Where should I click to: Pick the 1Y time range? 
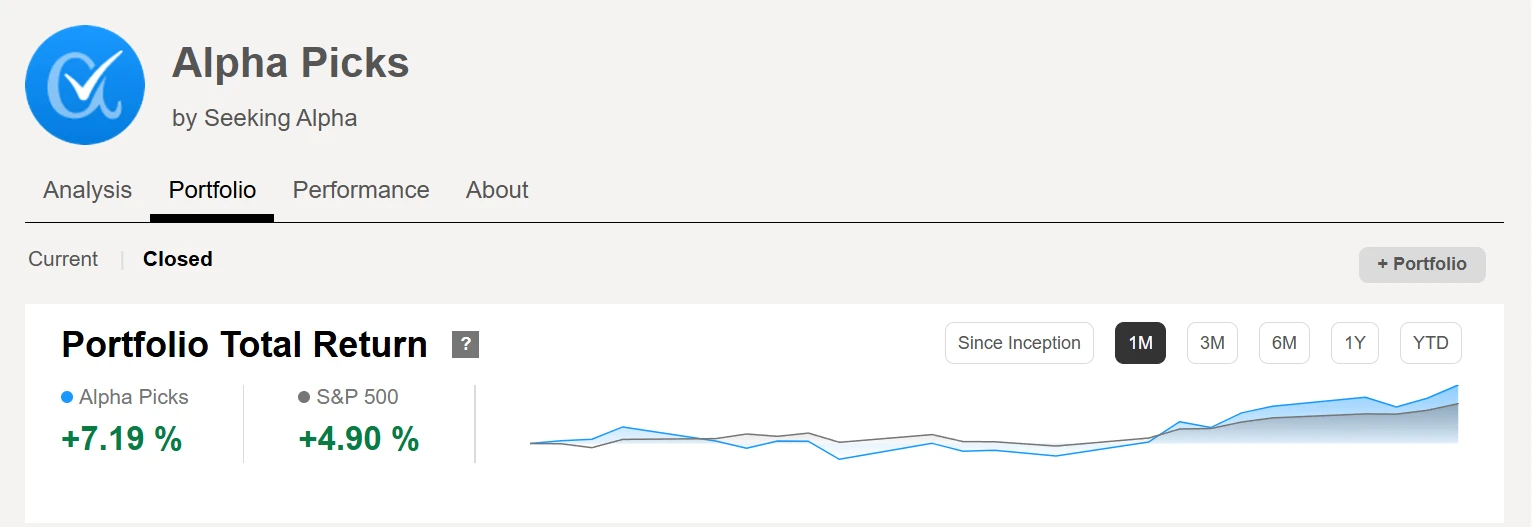pos(1355,343)
